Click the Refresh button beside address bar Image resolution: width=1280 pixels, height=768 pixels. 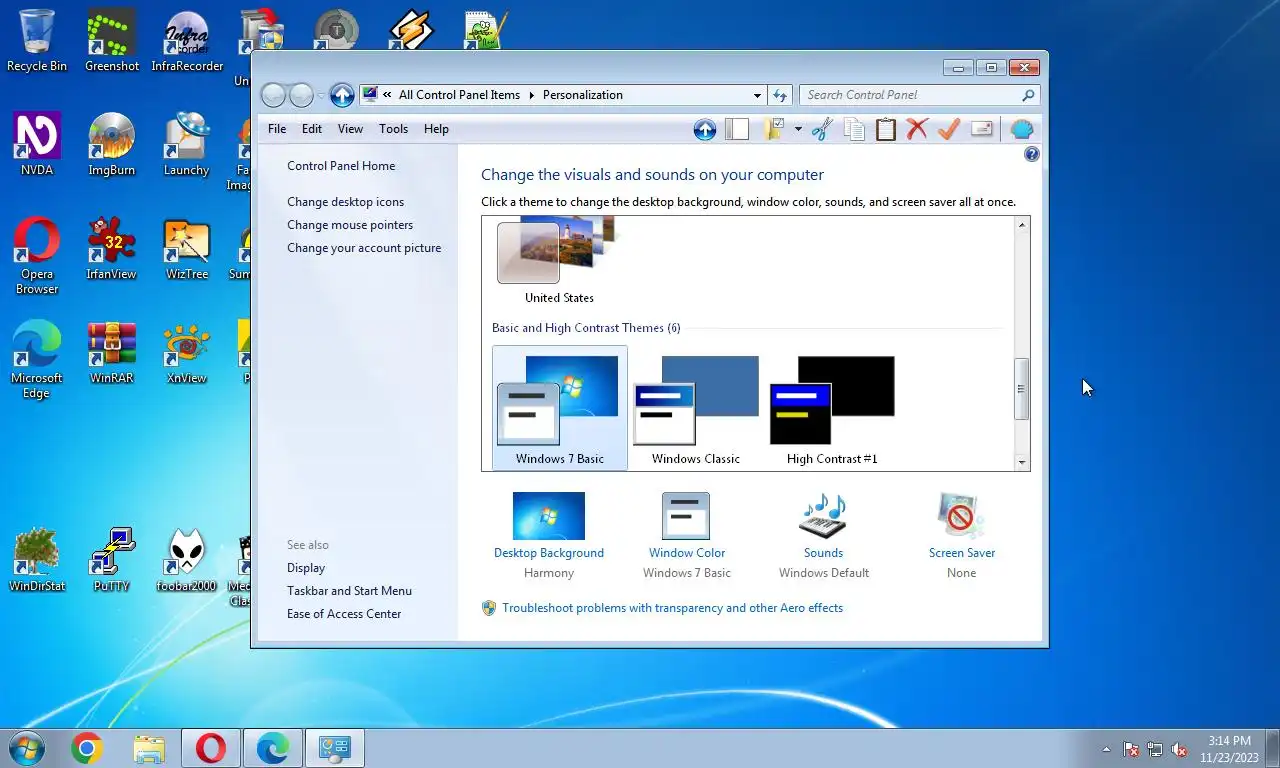(780, 95)
